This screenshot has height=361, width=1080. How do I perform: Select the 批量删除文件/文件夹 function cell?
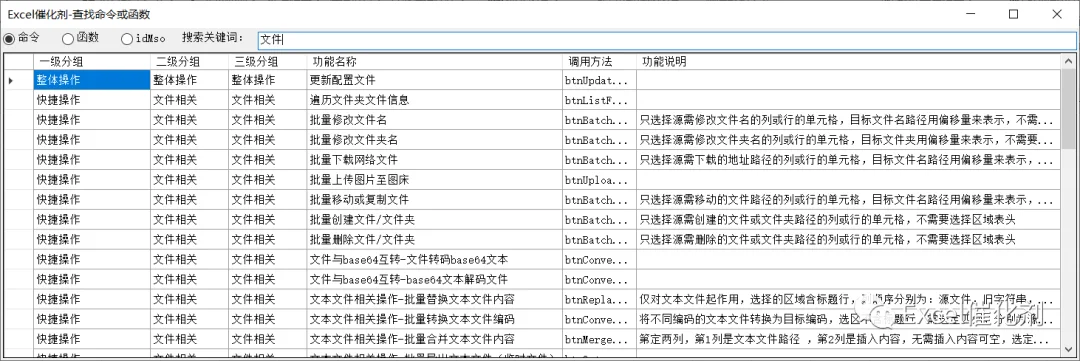tap(435, 240)
